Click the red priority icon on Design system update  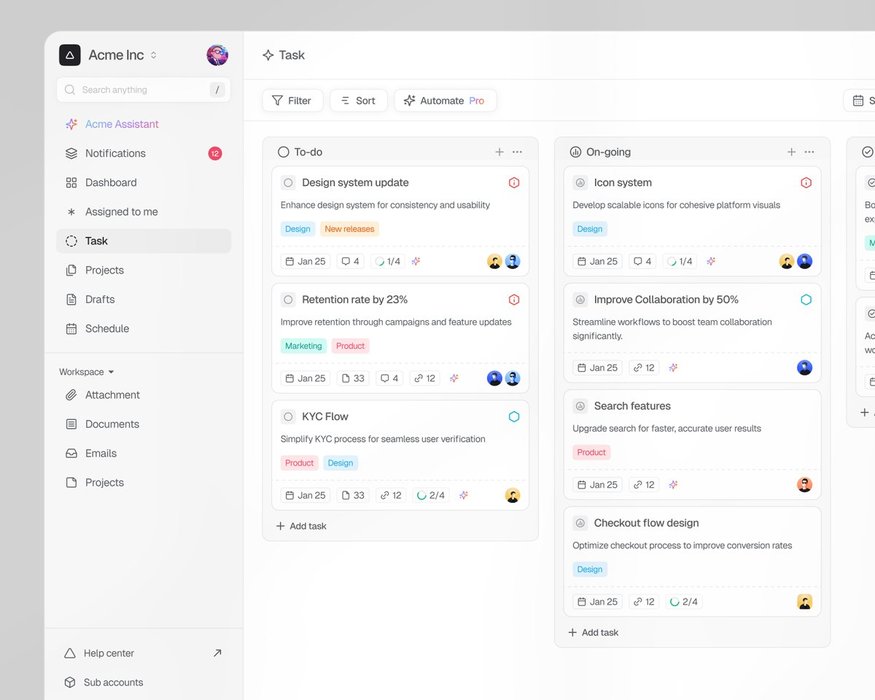tap(514, 183)
